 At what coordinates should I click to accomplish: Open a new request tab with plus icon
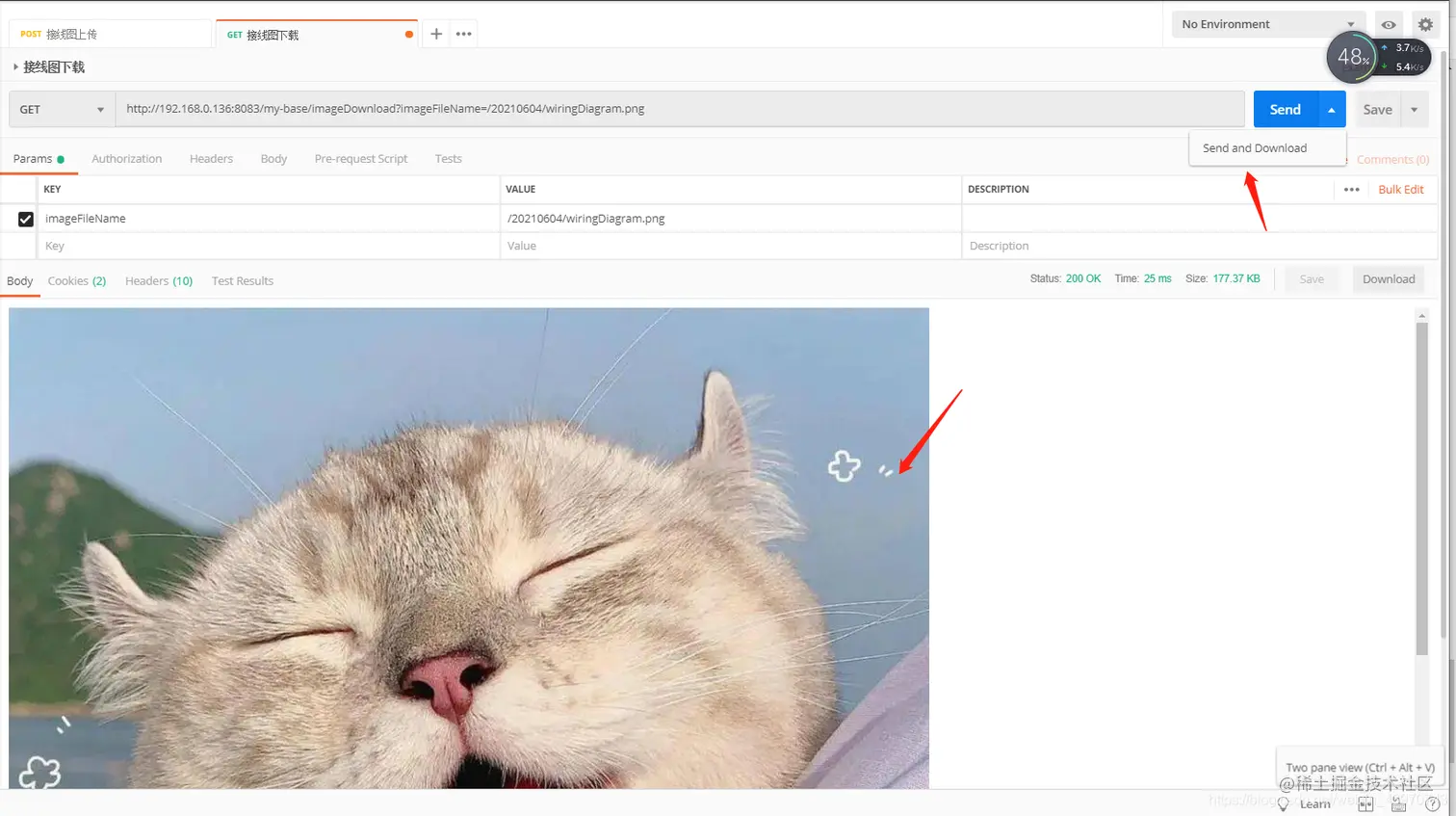pyautogui.click(x=436, y=34)
